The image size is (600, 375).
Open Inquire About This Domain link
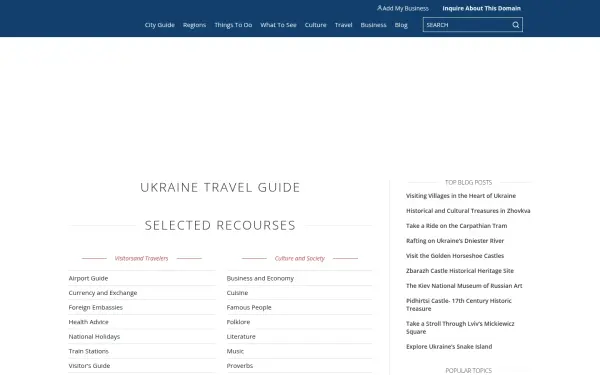coord(481,8)
